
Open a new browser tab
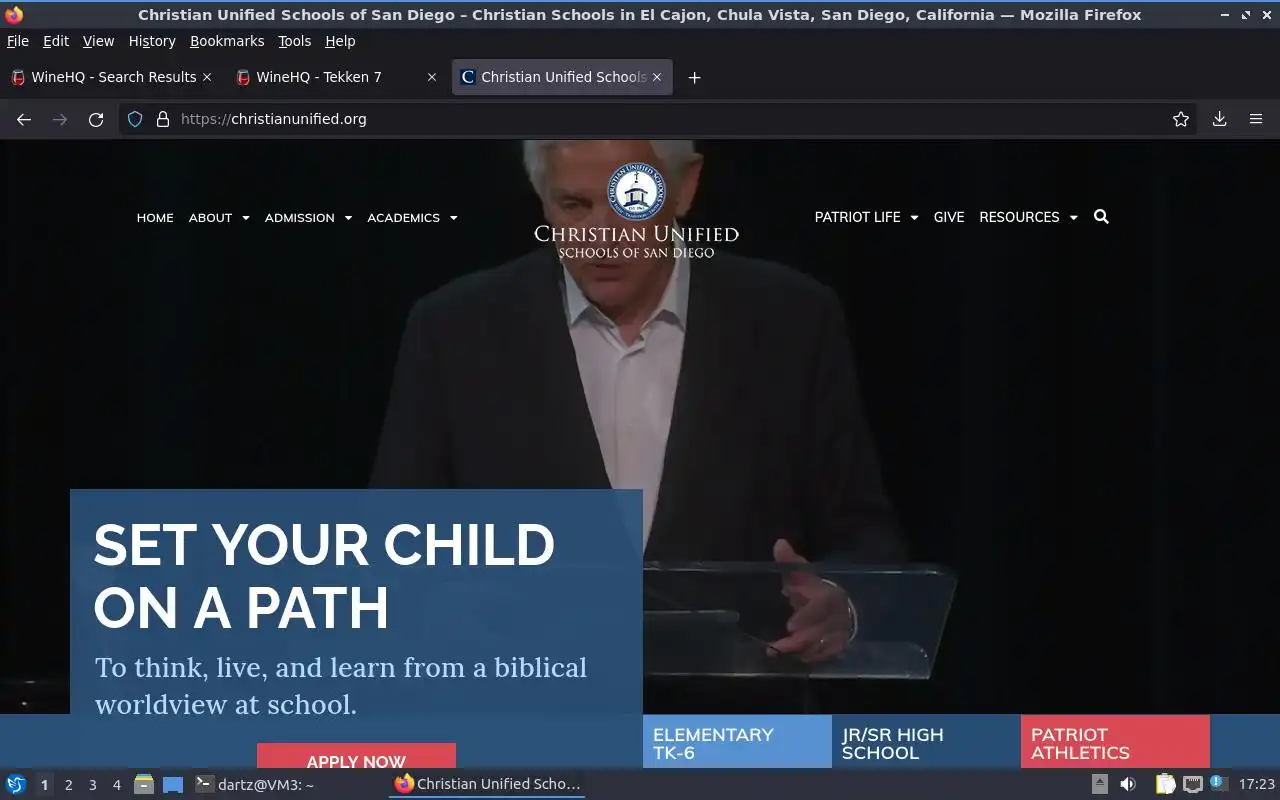pos(694,77)
